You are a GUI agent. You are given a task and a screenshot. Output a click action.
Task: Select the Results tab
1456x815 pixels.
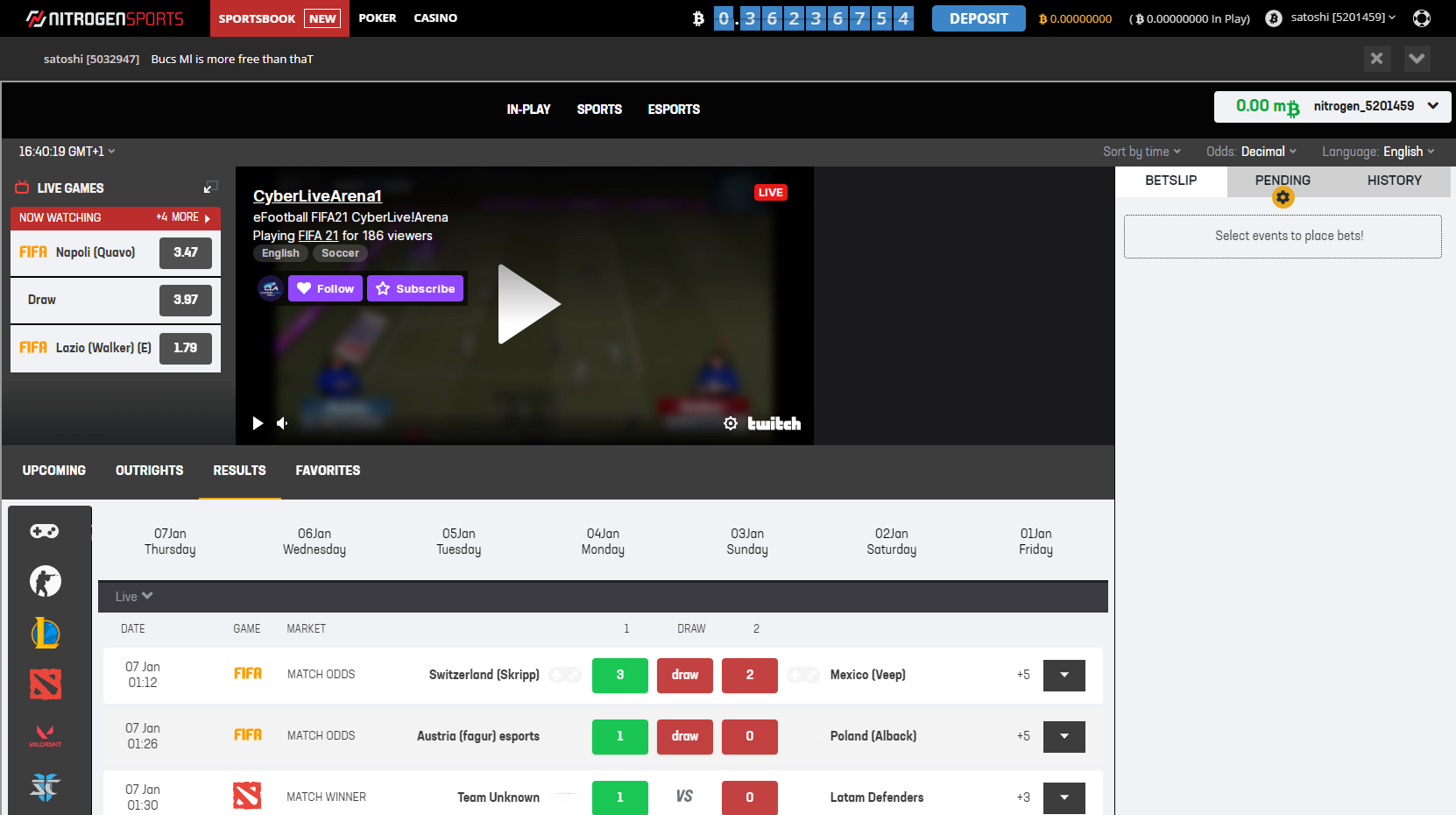(x=239, y=471)
